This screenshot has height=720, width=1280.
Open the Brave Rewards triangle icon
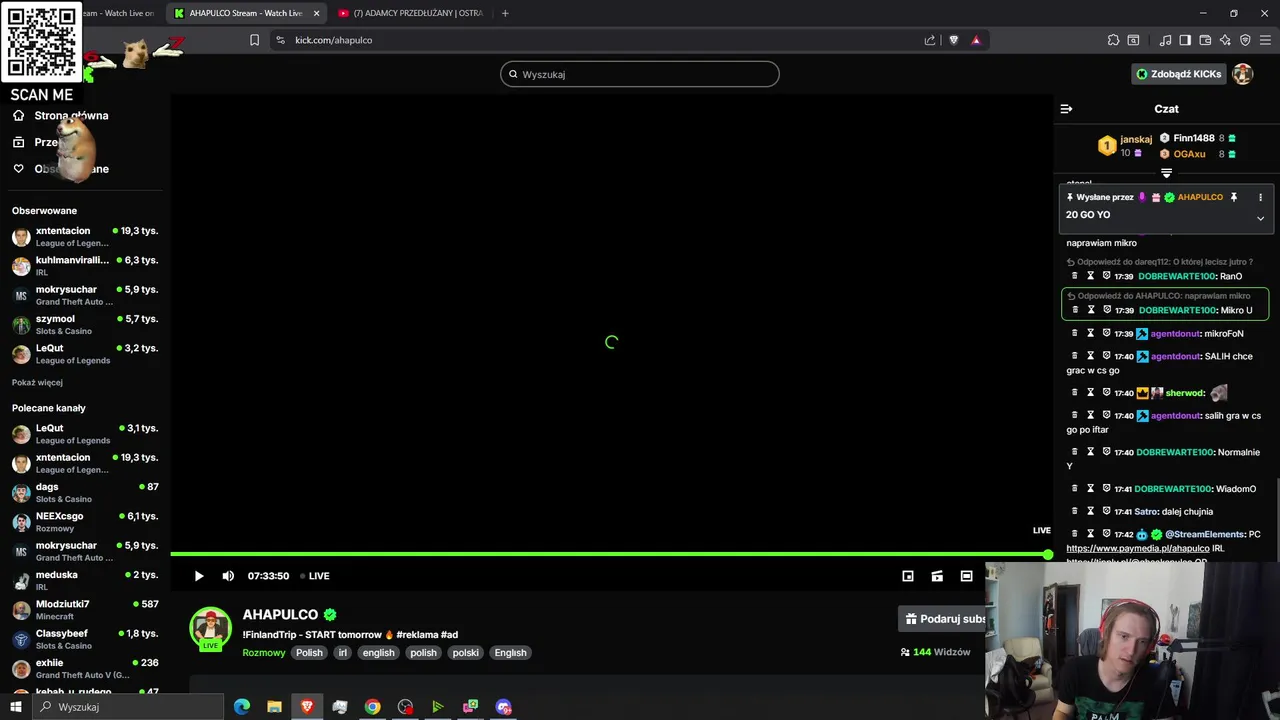tap(976, 40)
